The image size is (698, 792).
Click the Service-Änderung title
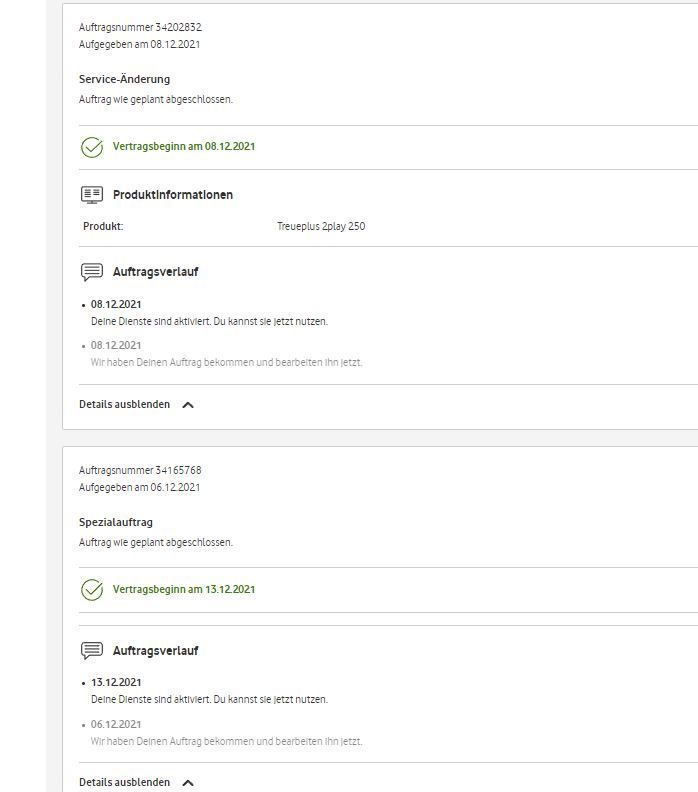tap(124, 79)
